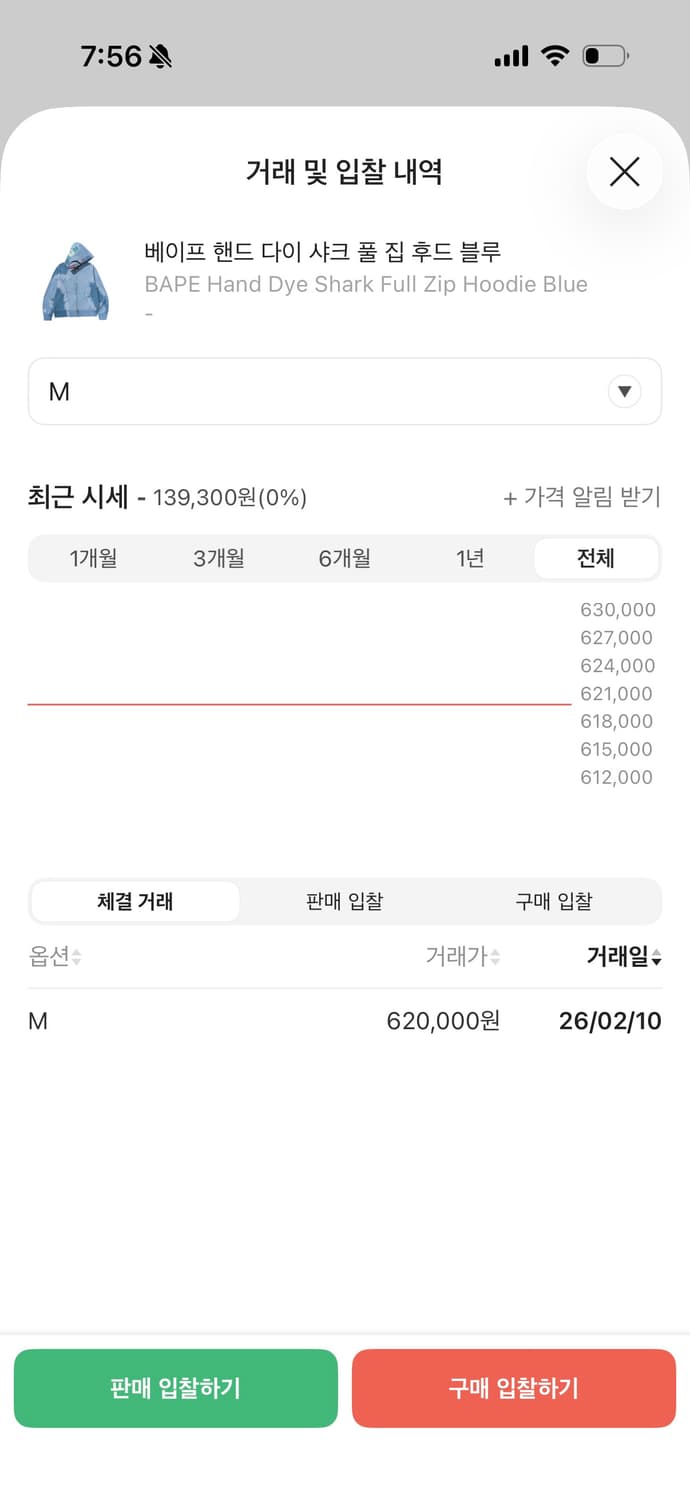This screenshot has width=690, height=1500.
Task: Tap the green 판매 입찰하기 button
Action: [176, 1388]
